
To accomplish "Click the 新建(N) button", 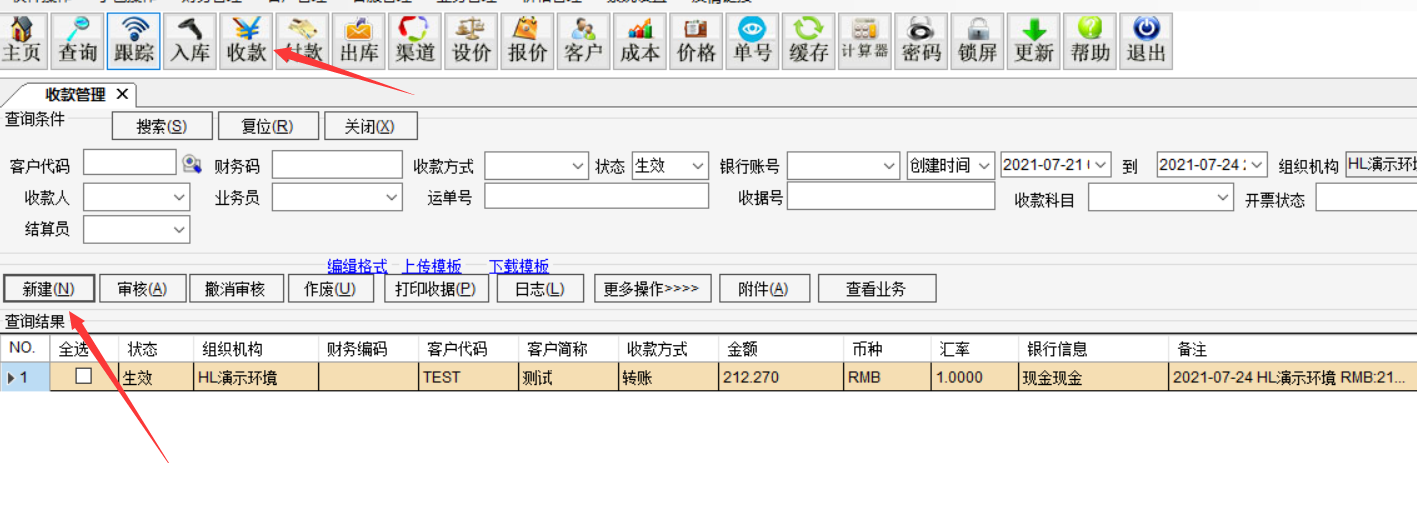I will click(x=49, y=289).
